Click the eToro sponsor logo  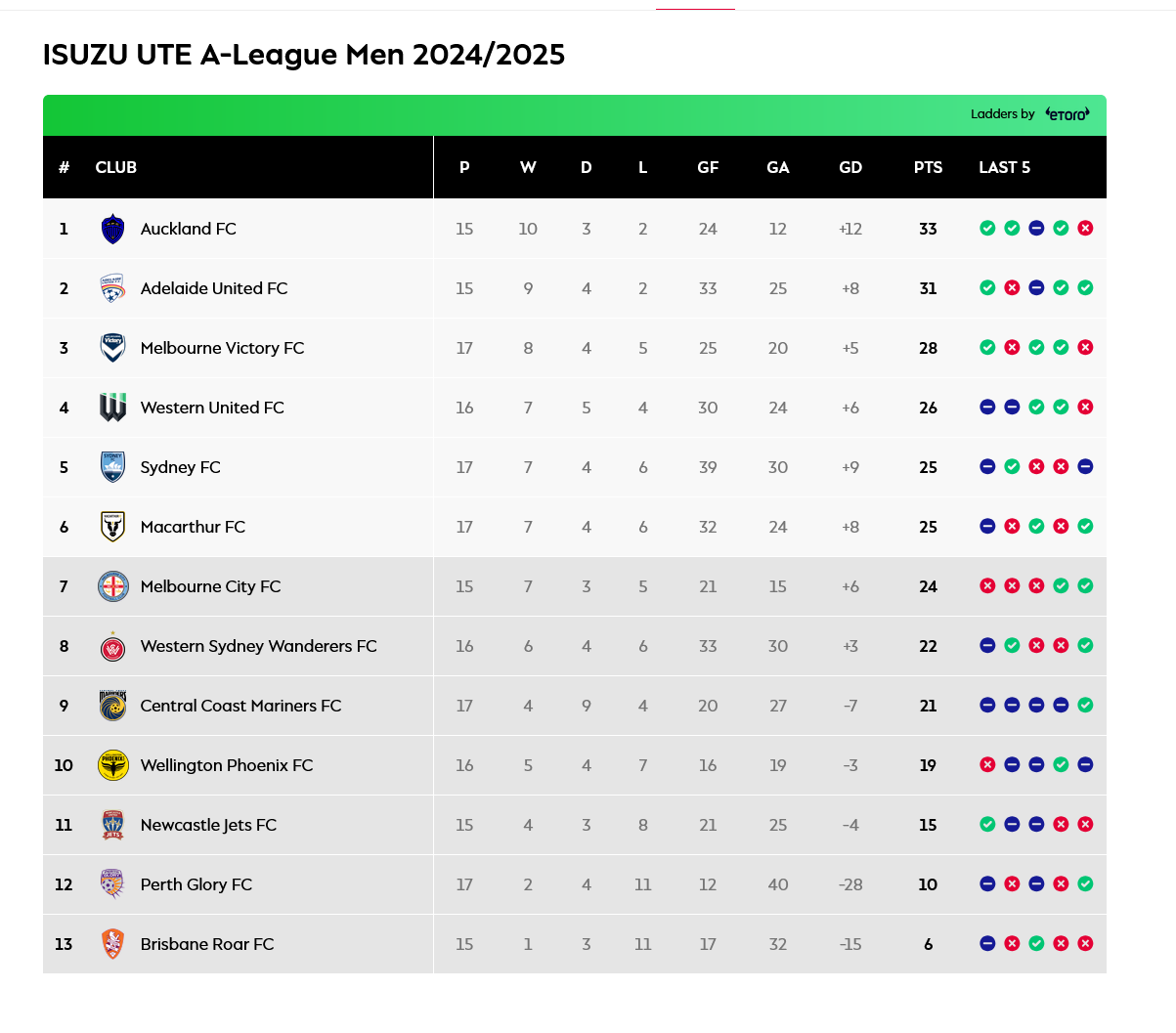(x=1067, y=114)
